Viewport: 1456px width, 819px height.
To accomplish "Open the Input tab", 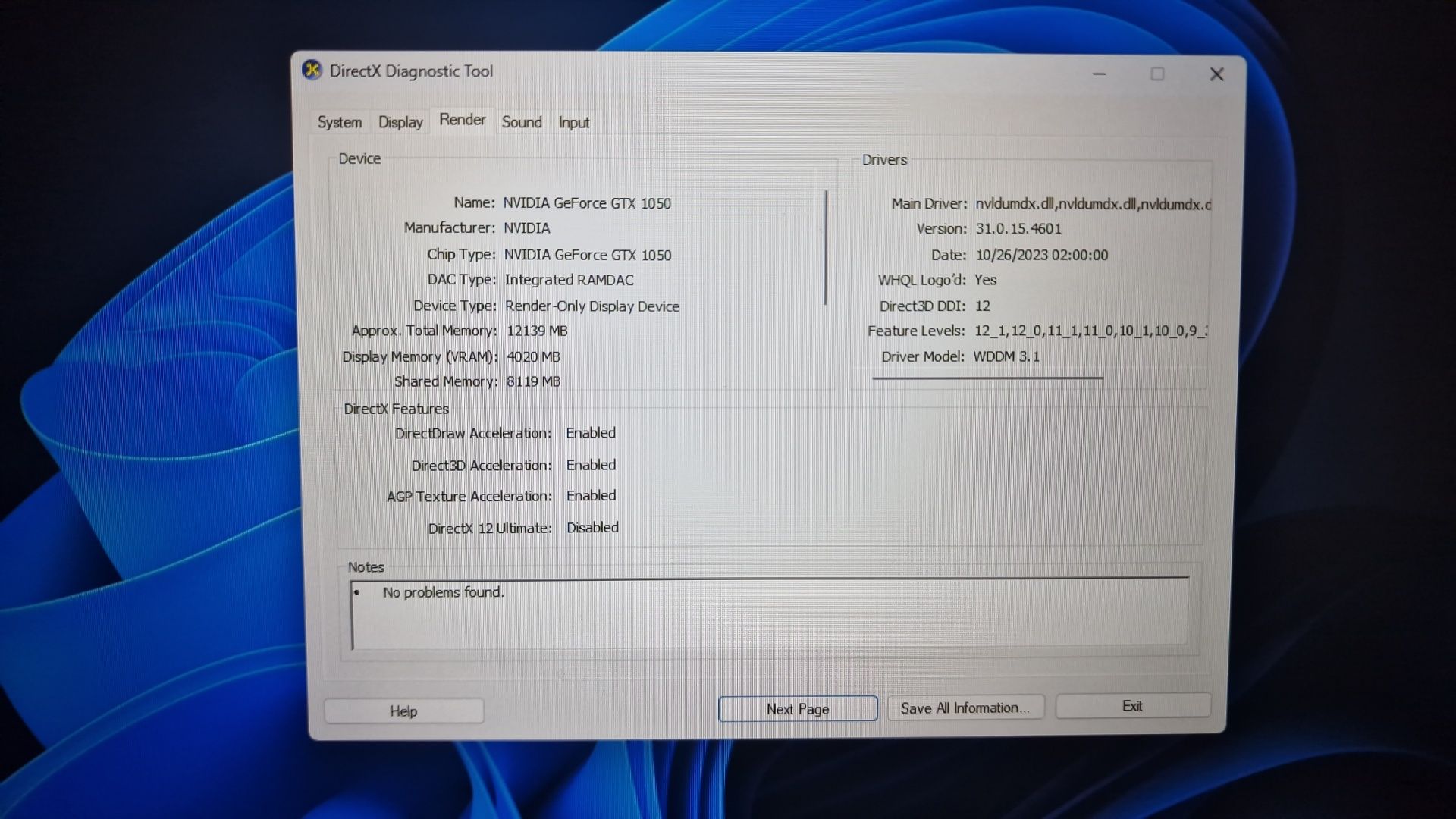I will coord(573,122).
